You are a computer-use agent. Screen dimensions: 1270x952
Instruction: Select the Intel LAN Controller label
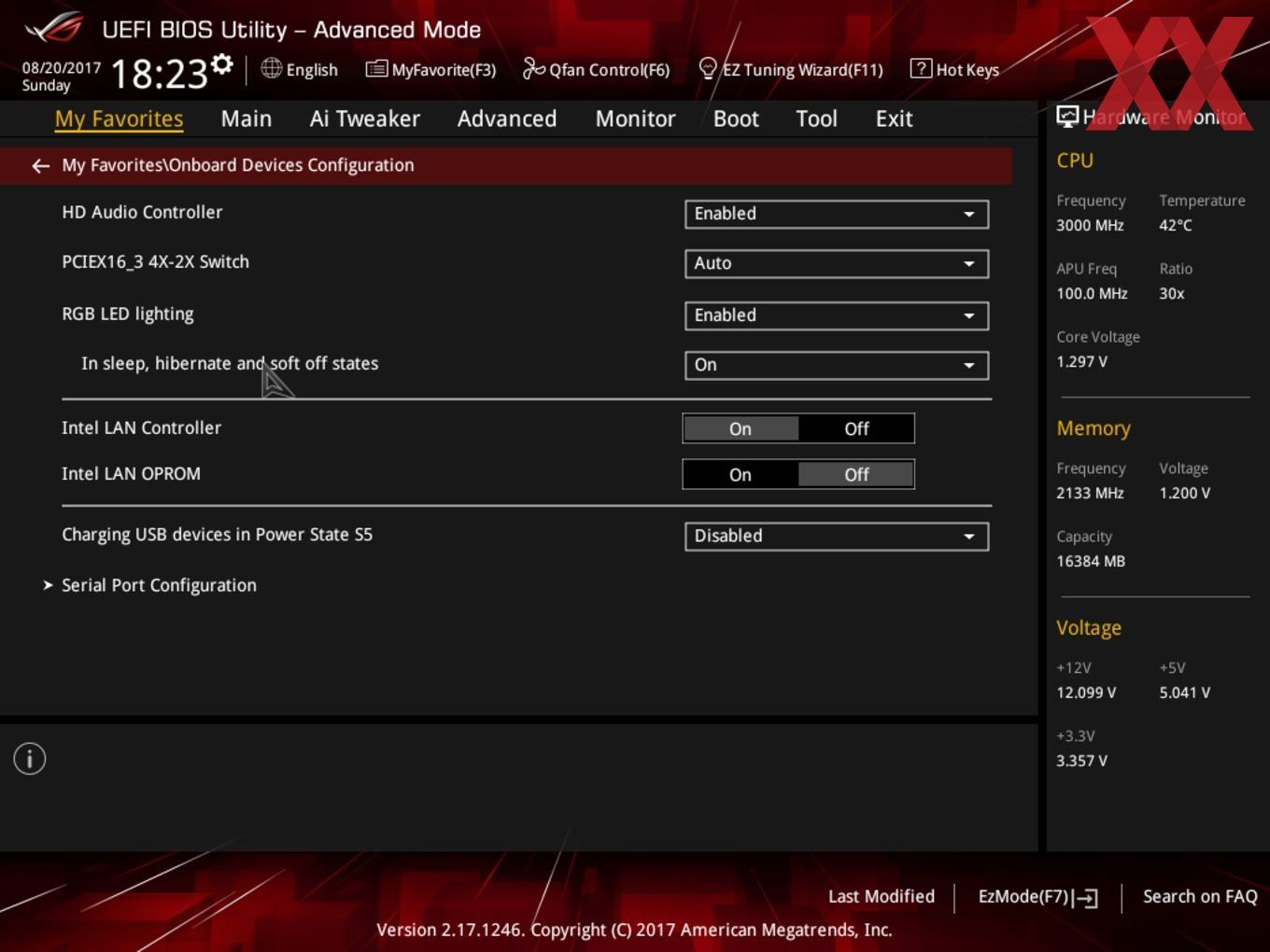pyautogui.click(x=141, y=427)
